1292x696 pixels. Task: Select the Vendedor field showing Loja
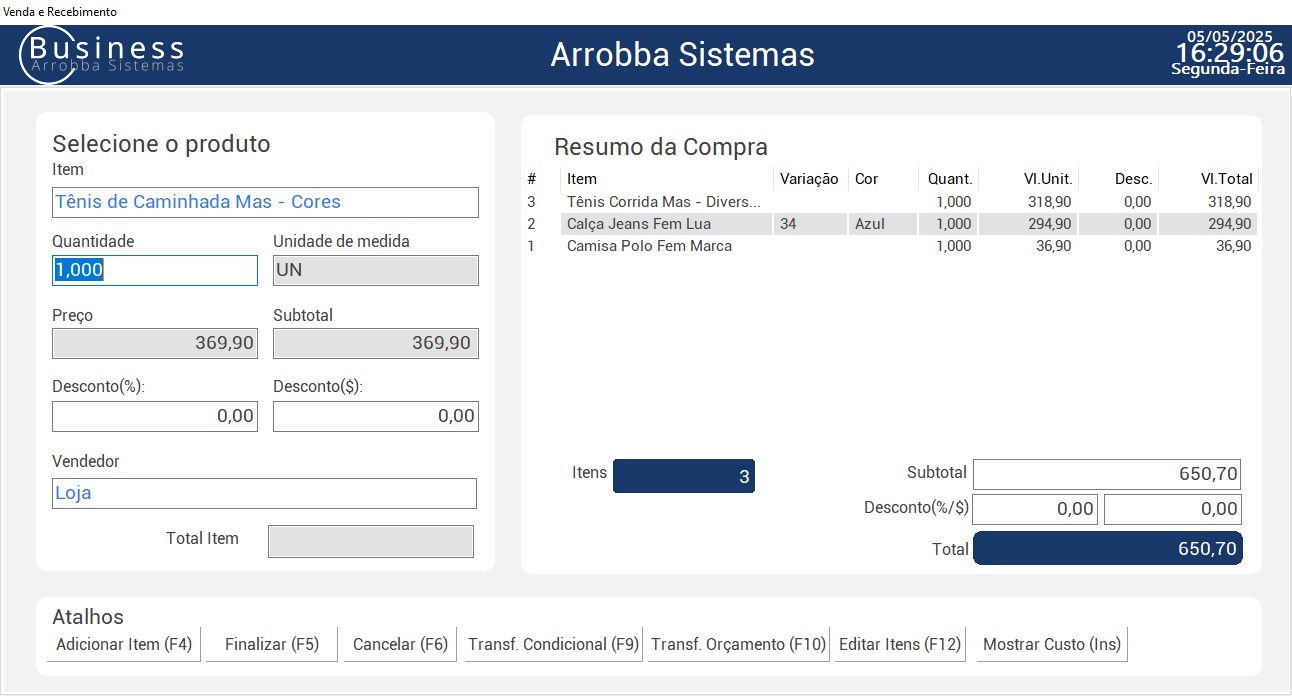[x=265, y=493]
